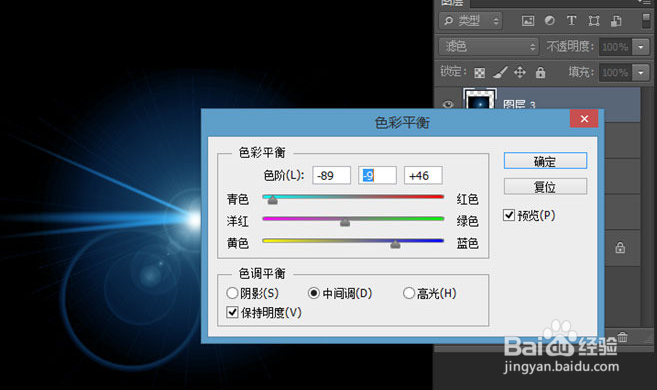Toggle the layer filtering switch

tap(646, 21)
